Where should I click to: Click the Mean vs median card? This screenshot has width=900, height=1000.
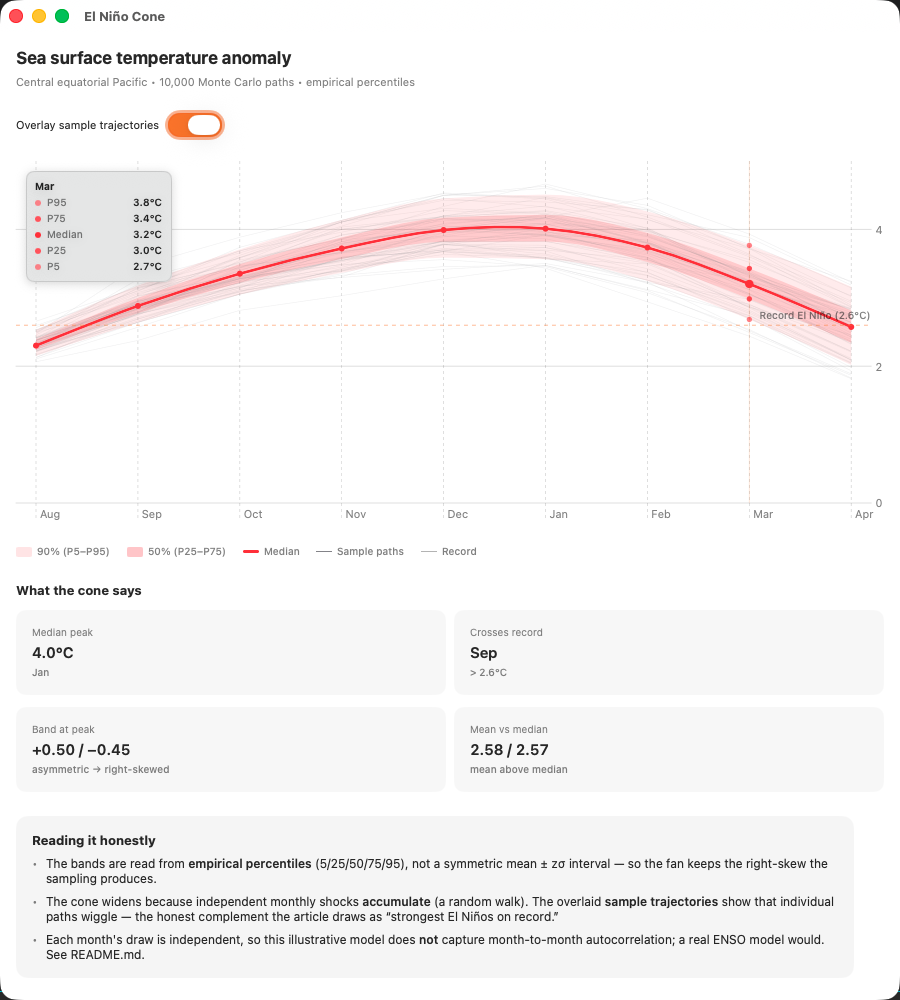668,749
